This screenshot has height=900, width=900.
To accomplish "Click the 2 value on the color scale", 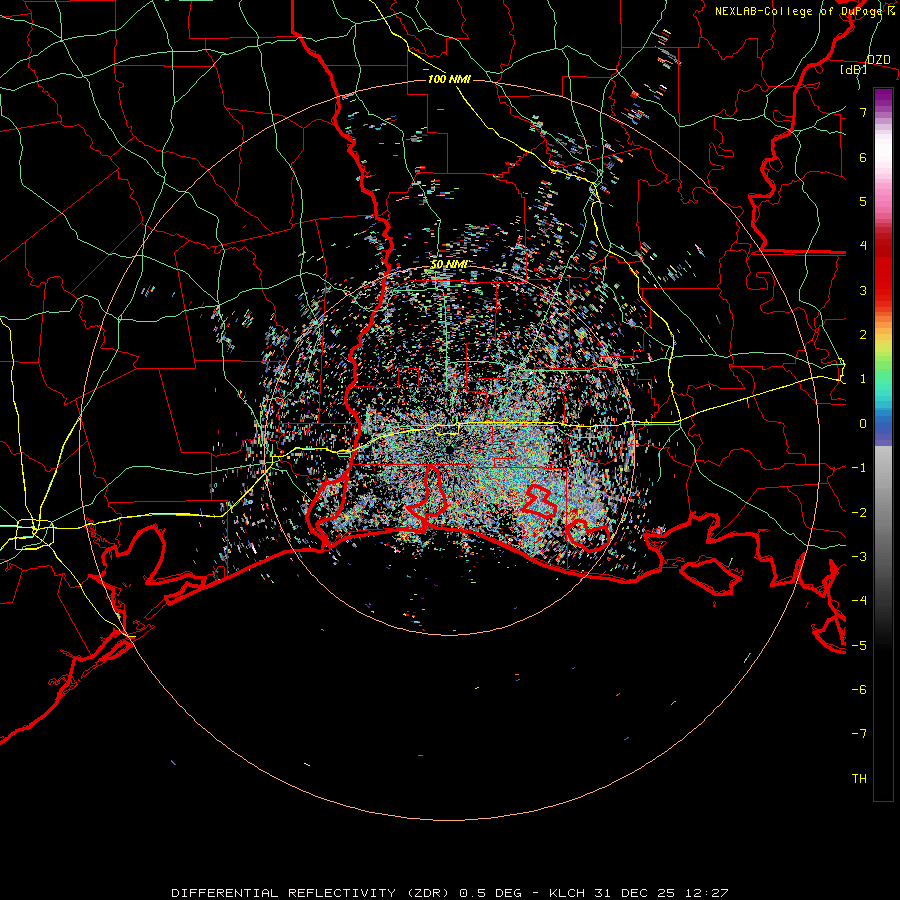I will (863, 335).
